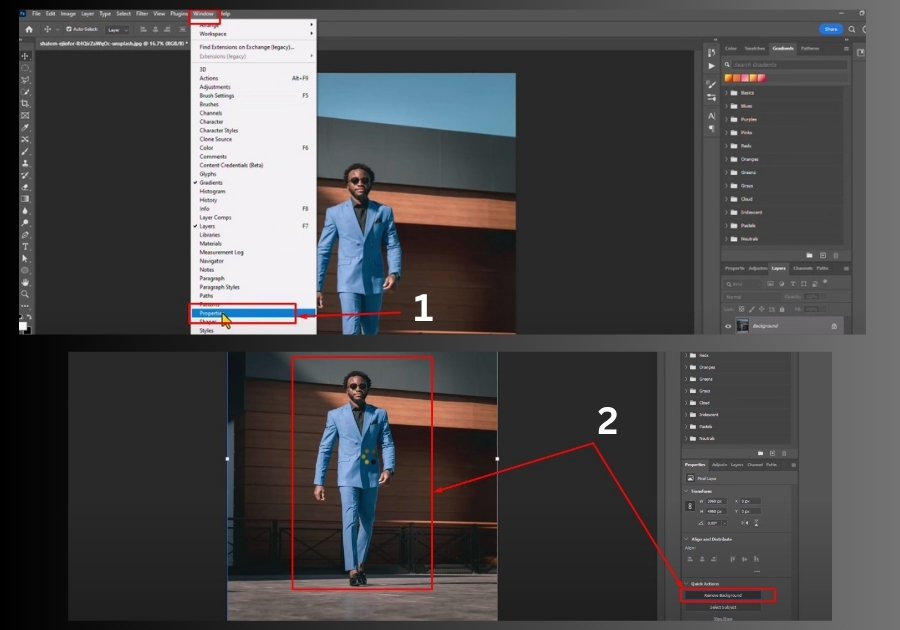Select the Crop tool
This screenshot has height=630, width=900.
point(25,103)
